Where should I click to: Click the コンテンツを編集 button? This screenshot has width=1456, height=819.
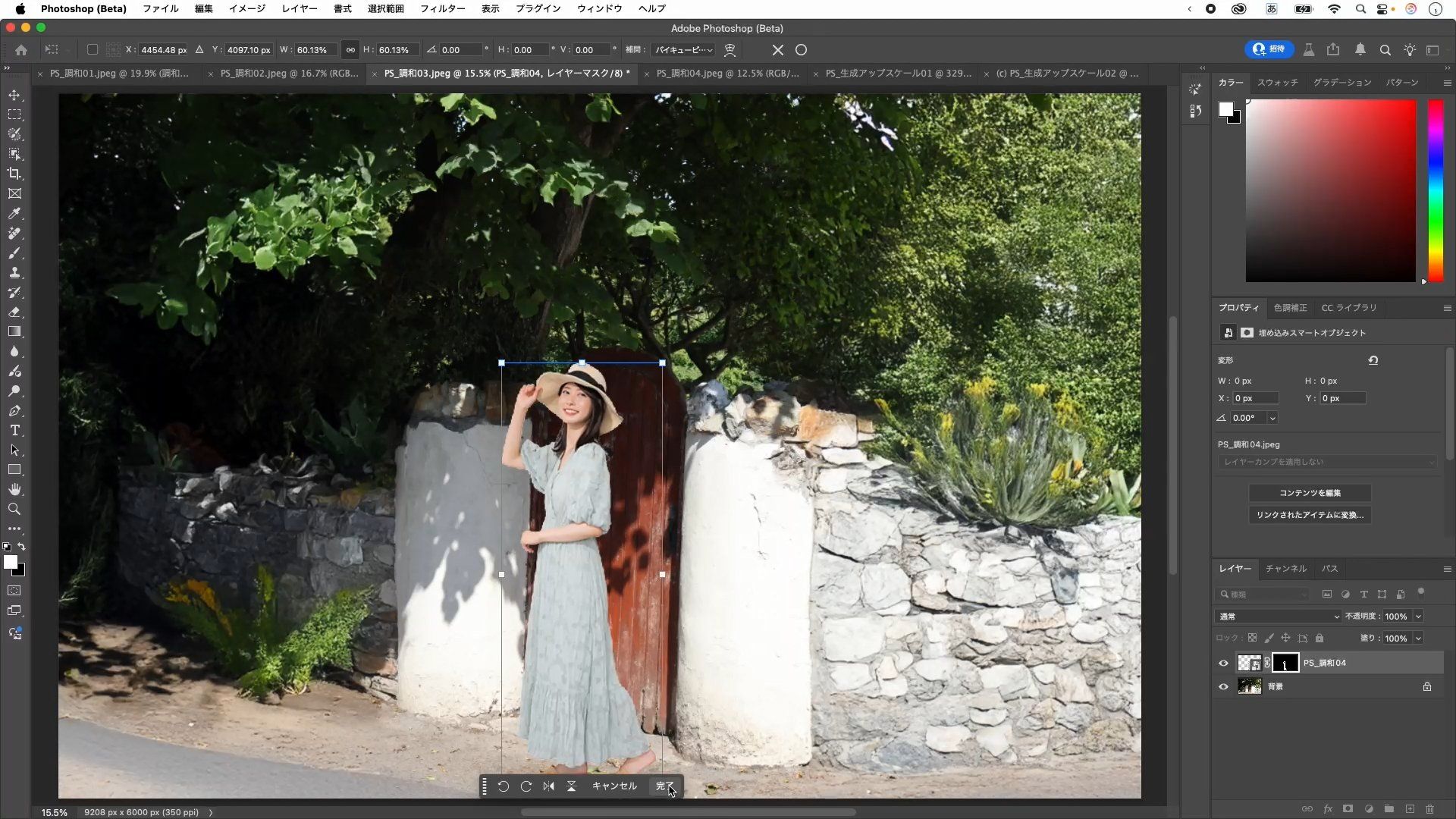click(x=1310, y=493)
